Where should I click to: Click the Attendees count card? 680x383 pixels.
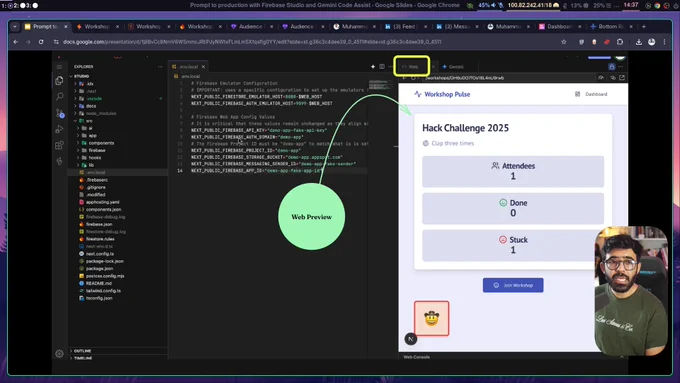click(x=513, y=172)
